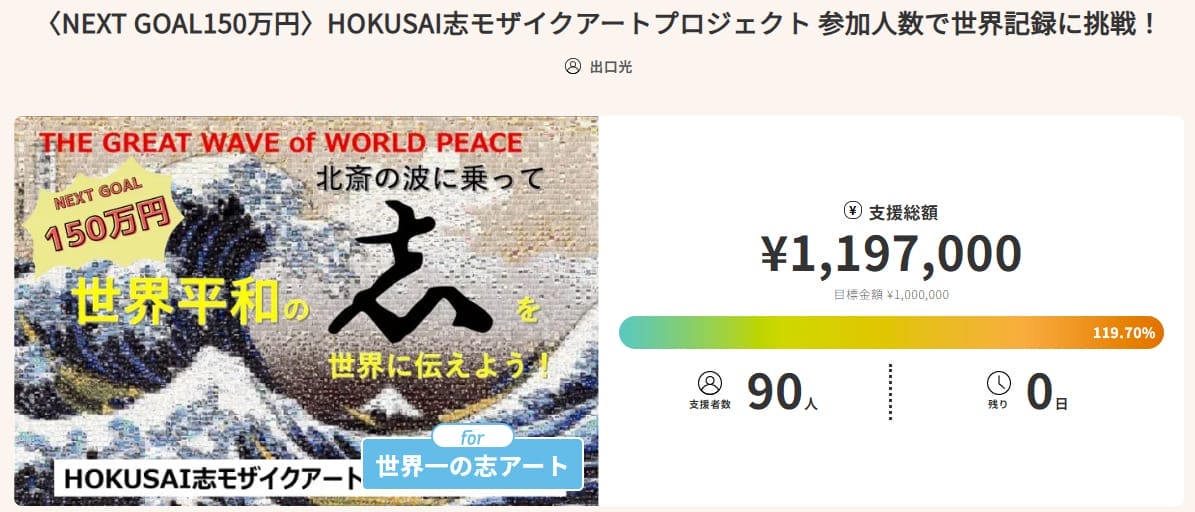Click the author profile icon beside 出口光

tap(573, 67)
